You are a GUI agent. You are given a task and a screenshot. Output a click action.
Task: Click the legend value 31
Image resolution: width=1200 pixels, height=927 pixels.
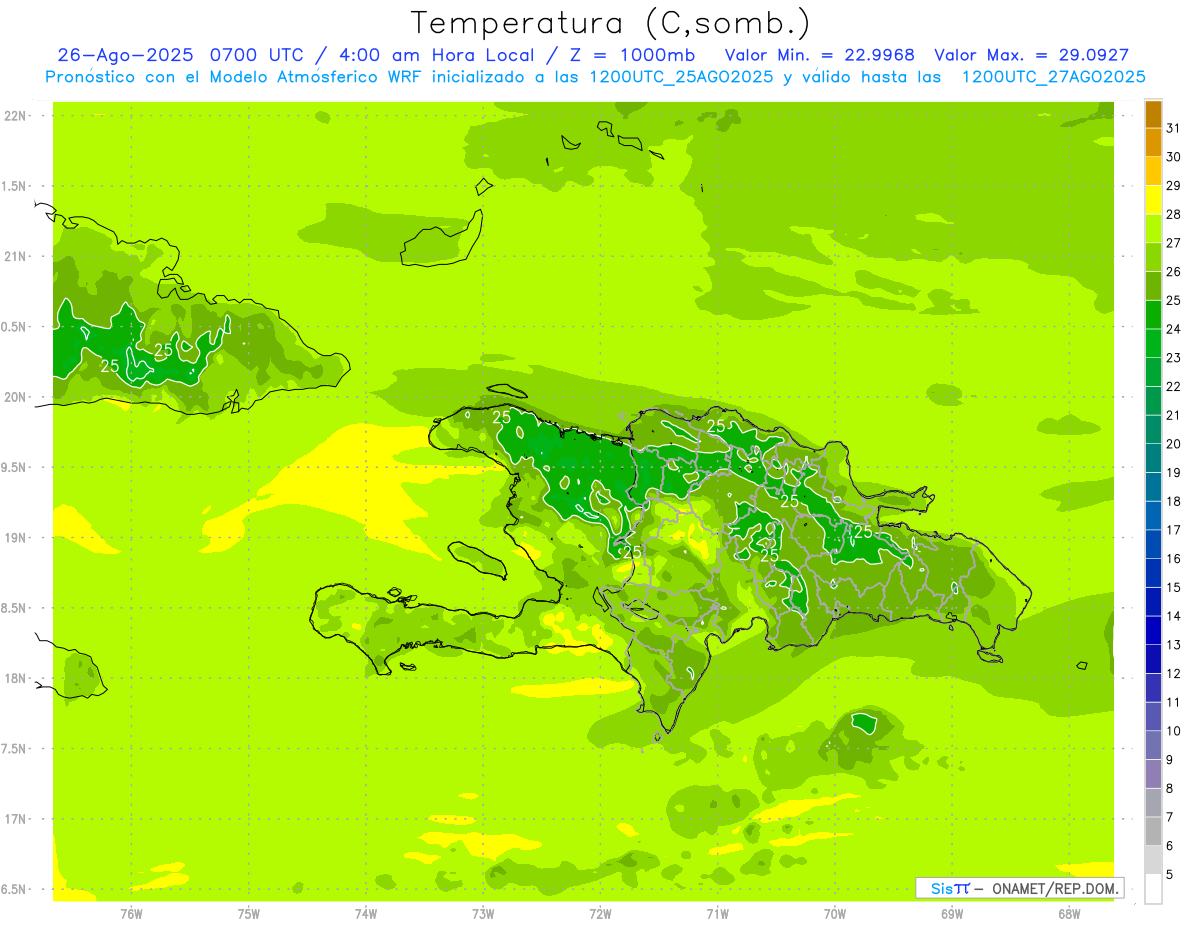tap(1174, 128)
